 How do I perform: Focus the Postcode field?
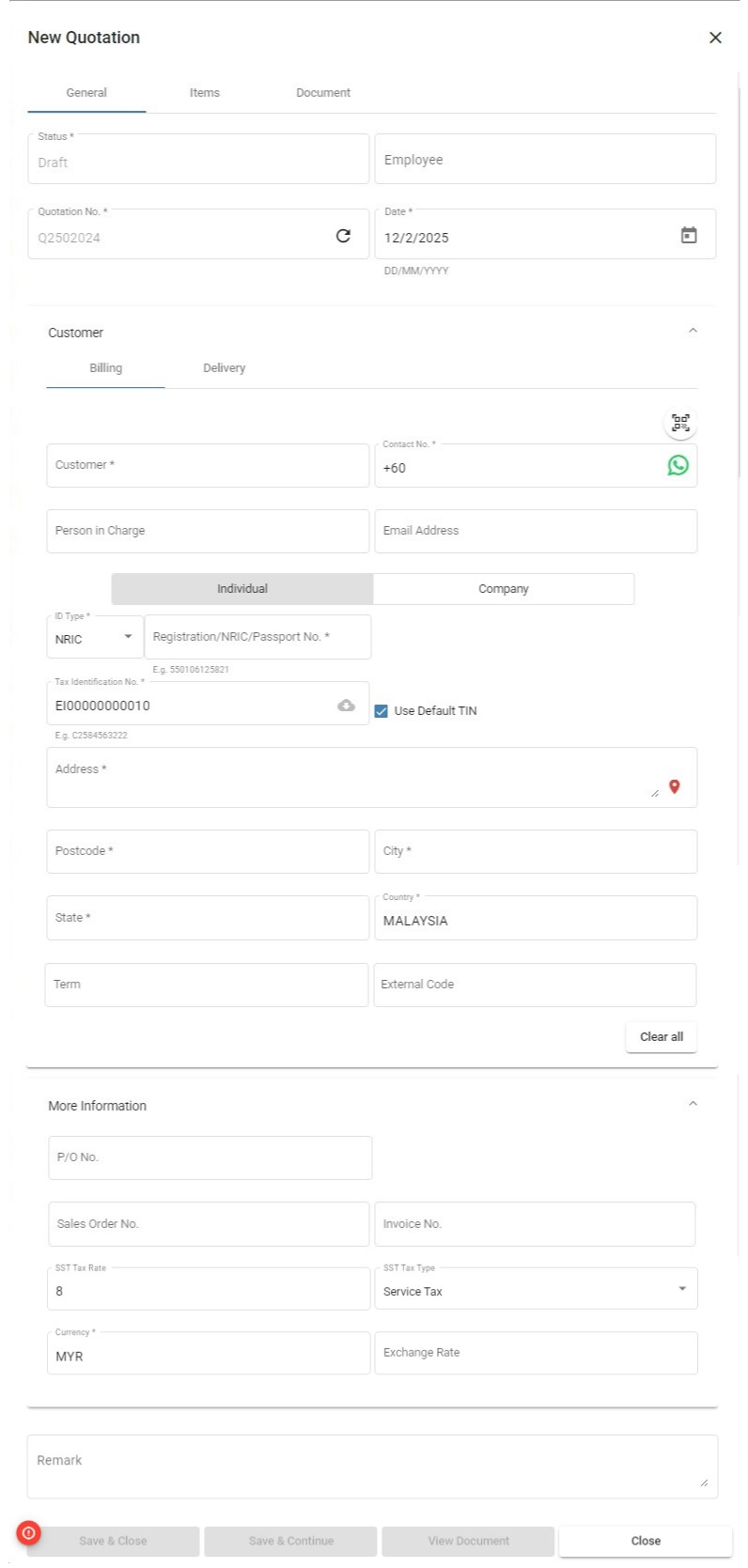coord(208,851)
